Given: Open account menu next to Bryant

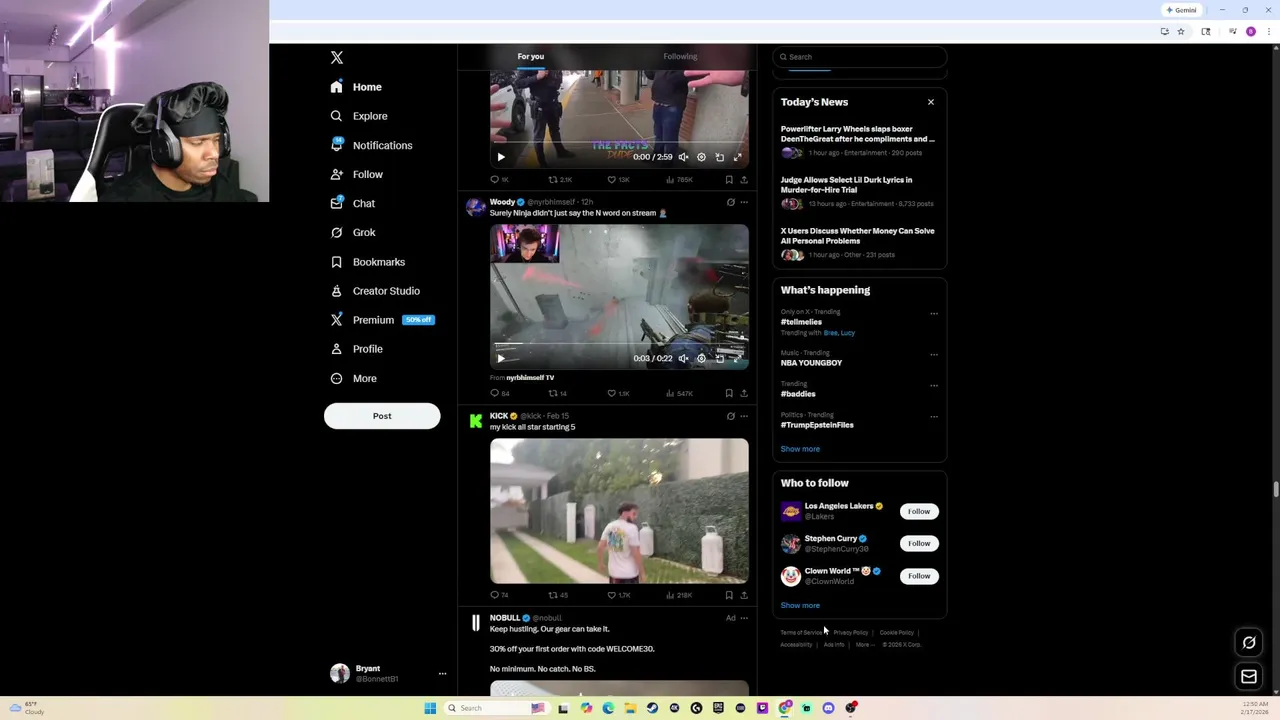Looking at the screenshot, I should point(442,674).
